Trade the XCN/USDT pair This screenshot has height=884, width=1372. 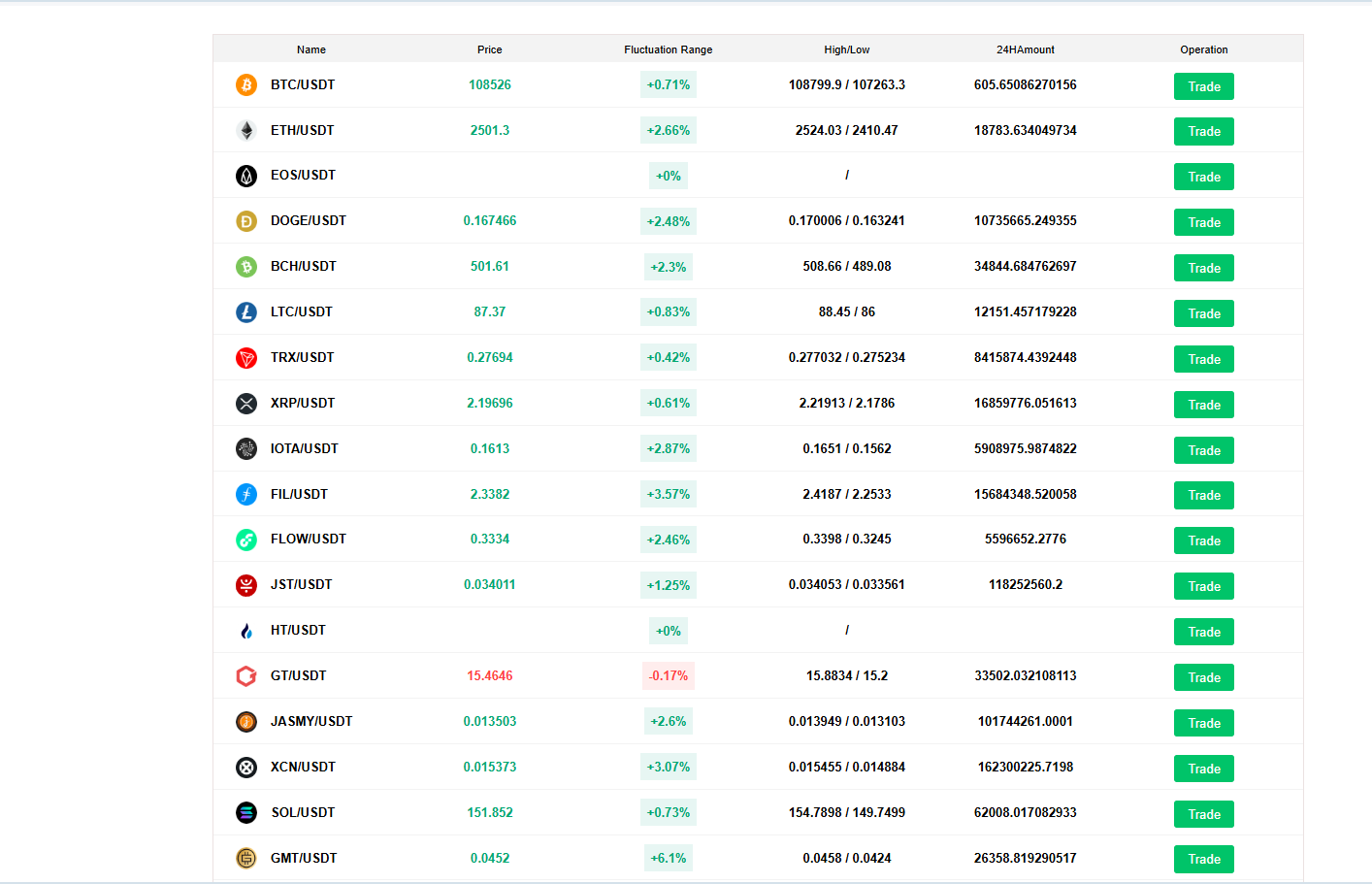(1204, 769)
